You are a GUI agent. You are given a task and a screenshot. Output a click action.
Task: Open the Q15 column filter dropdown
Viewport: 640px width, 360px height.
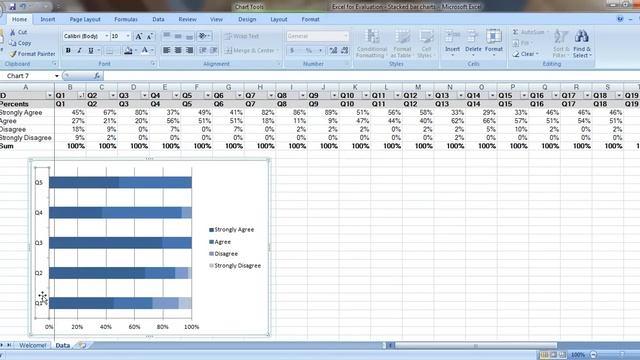click(524, 96)
